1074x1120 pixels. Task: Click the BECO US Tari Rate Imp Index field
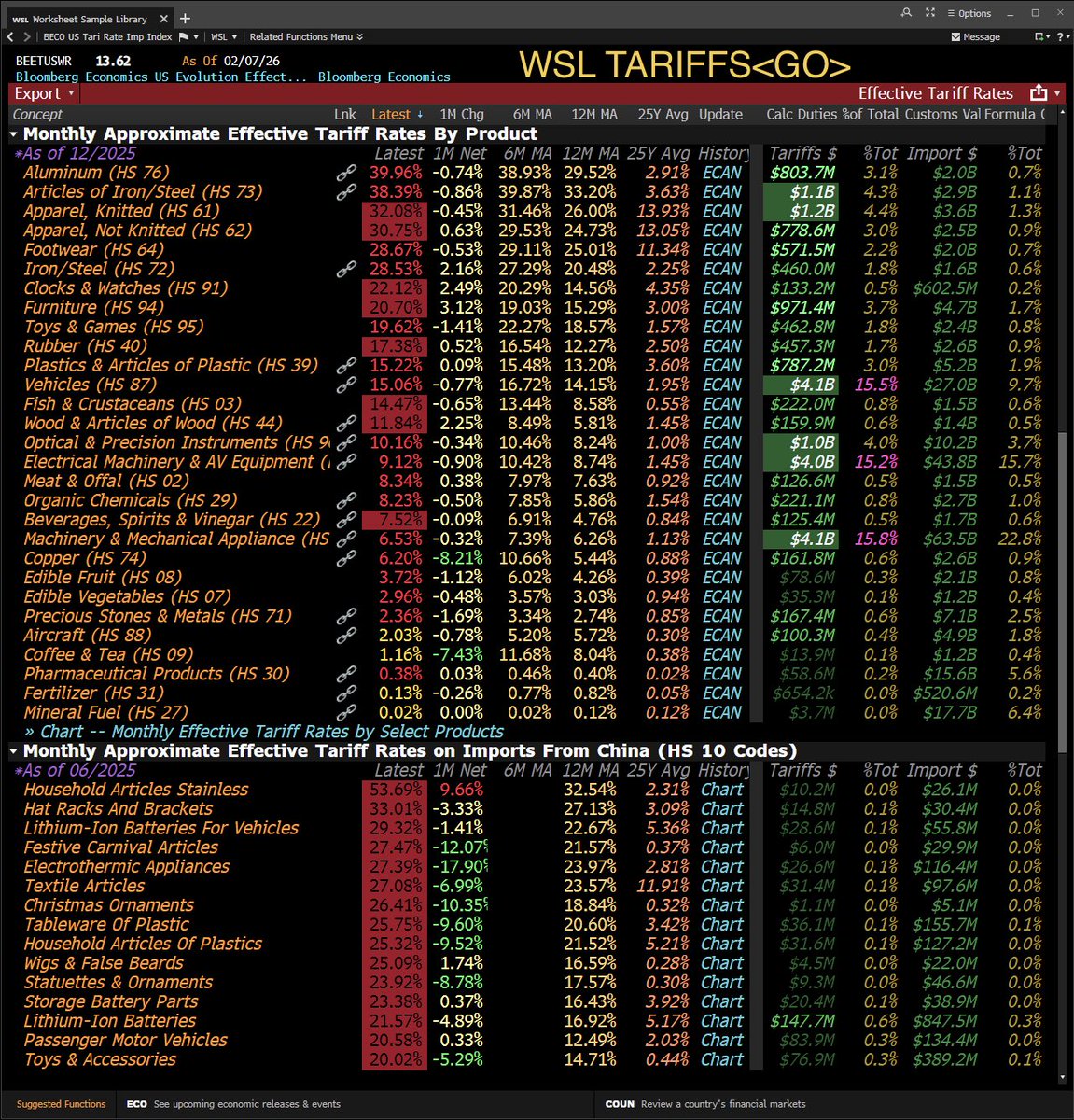coord(107,37)
